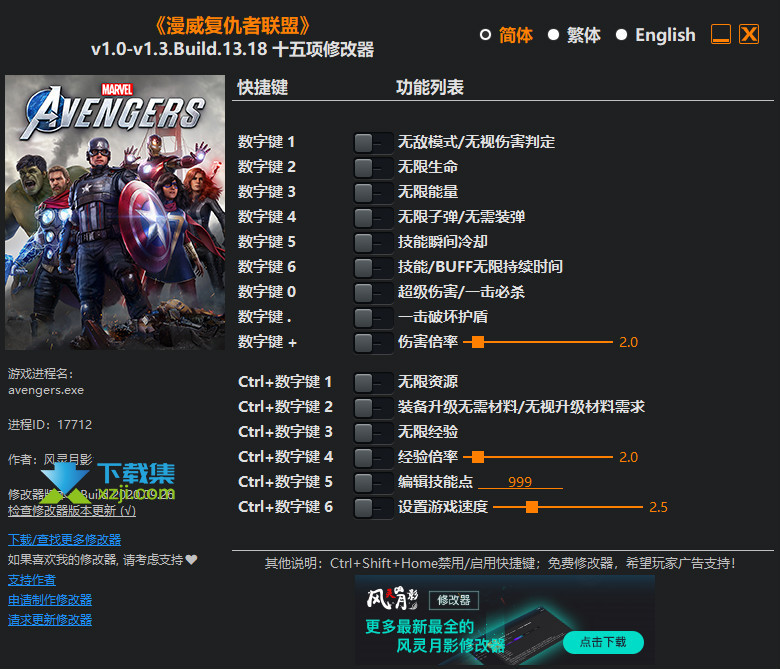Enable the 无限生命 toggle
The image size is (780, 669).
(x=373, y=168)
